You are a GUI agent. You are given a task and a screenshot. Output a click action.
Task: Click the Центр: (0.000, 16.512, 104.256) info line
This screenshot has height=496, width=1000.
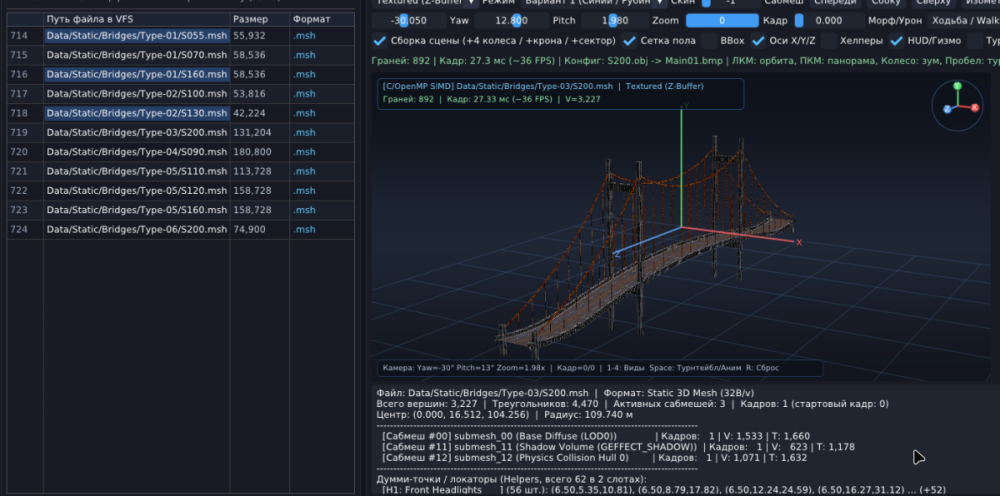click(x=504, y=414)
